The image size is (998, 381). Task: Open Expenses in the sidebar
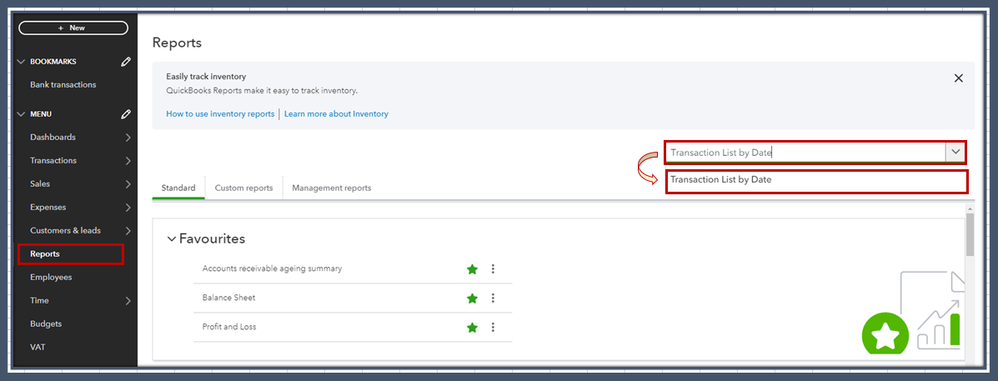(x=48, y=207)
